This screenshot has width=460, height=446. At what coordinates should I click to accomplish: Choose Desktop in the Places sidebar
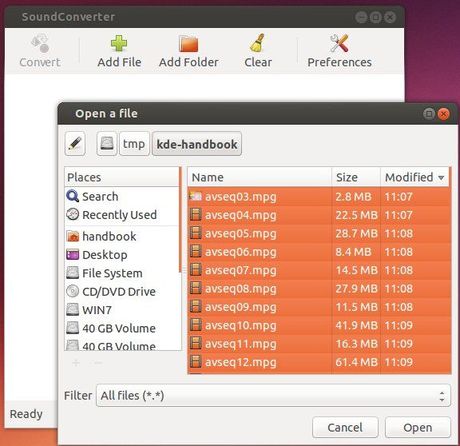pos(105,255)
